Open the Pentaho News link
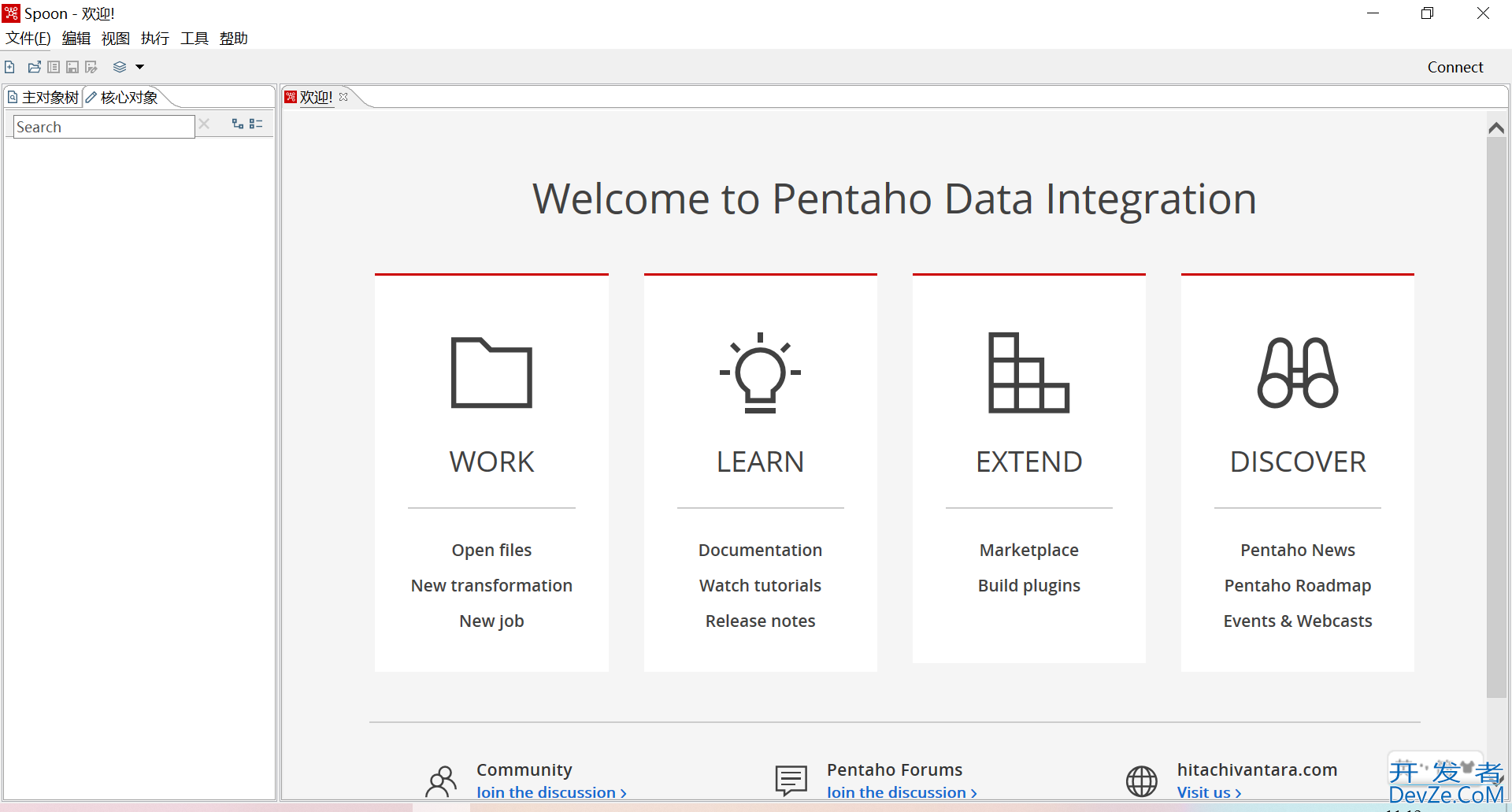The width and height of the screenshot is (1512, 812). [1298, 550]
